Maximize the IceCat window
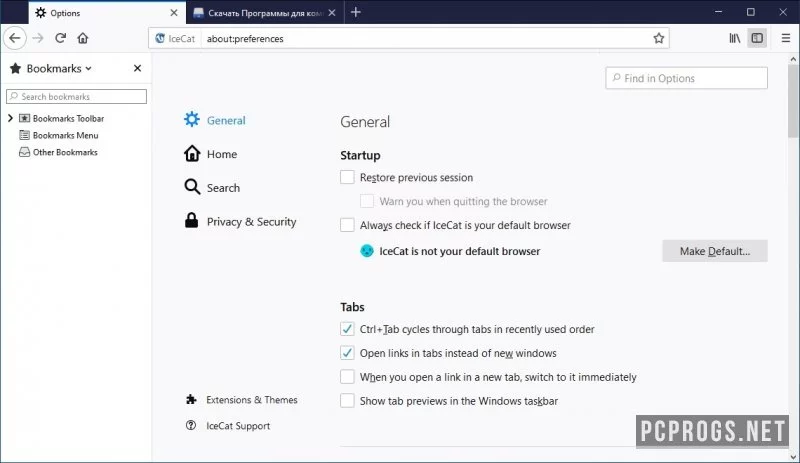800x463 pixels. point(751,12)
